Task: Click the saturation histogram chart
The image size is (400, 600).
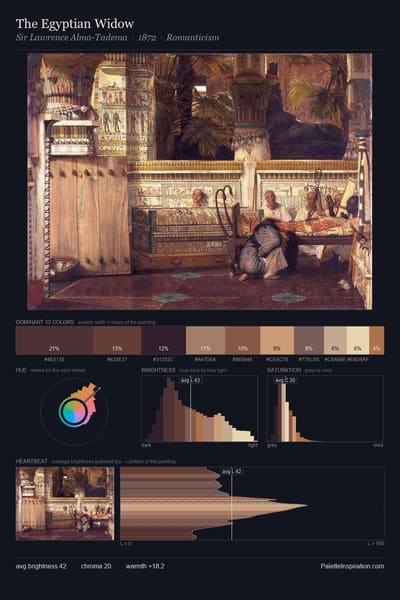Action: (325, 409)
